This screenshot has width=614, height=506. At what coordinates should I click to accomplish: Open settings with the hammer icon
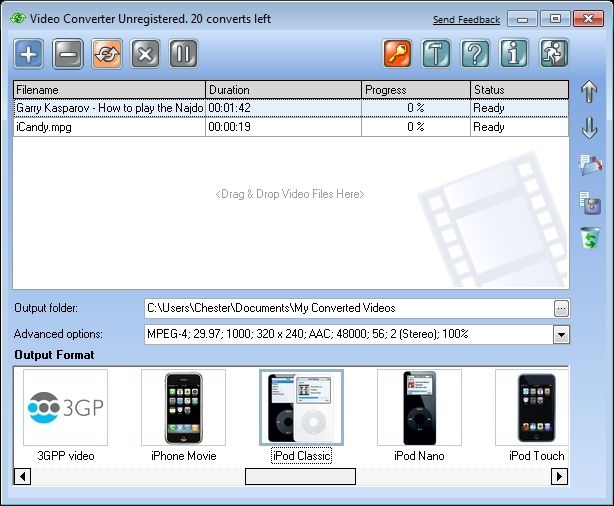(x=436, y=53)
